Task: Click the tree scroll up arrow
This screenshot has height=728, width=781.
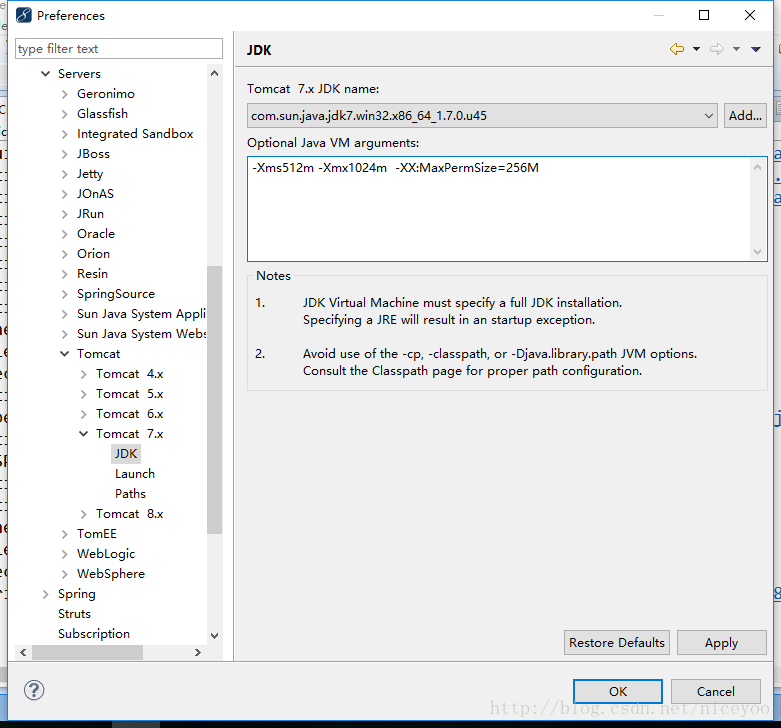Action: coord(215,73)
